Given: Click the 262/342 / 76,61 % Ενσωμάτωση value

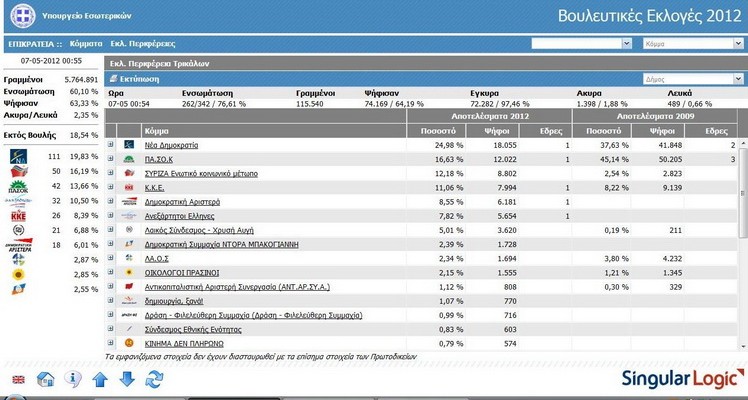Looking at the screenshot, I should point(214,103).
